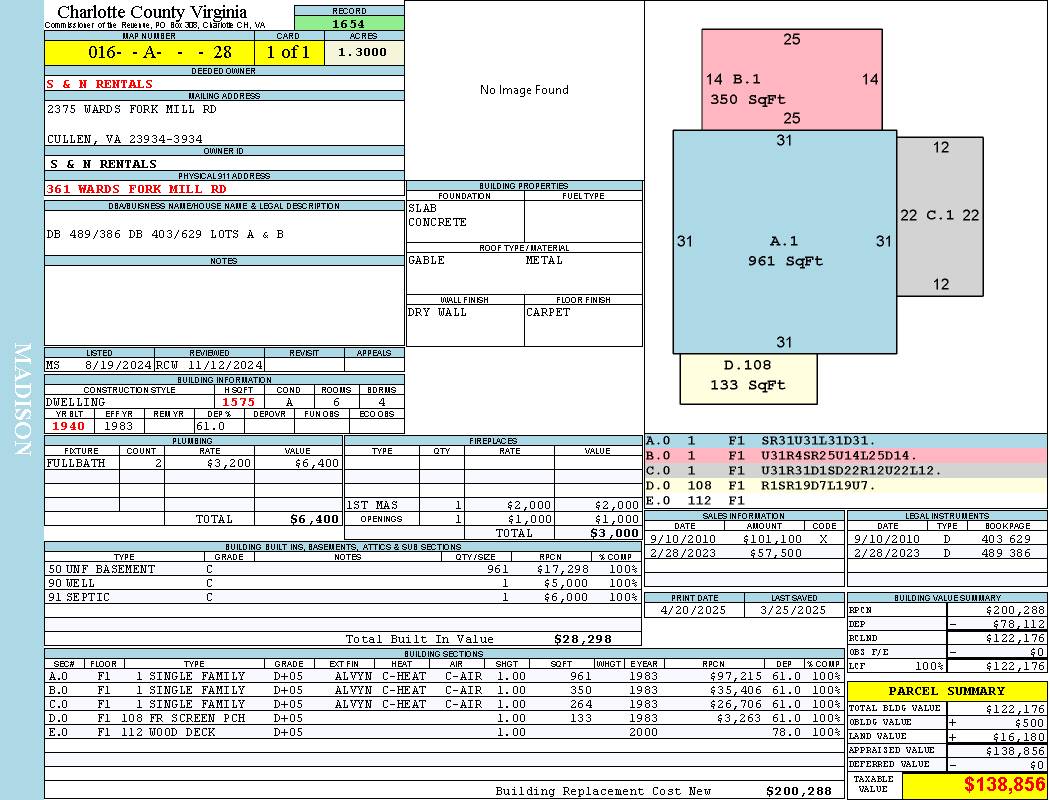1050x800 pixels.
Task: Click the card value 1 of 1
Action: click(288, 52)
